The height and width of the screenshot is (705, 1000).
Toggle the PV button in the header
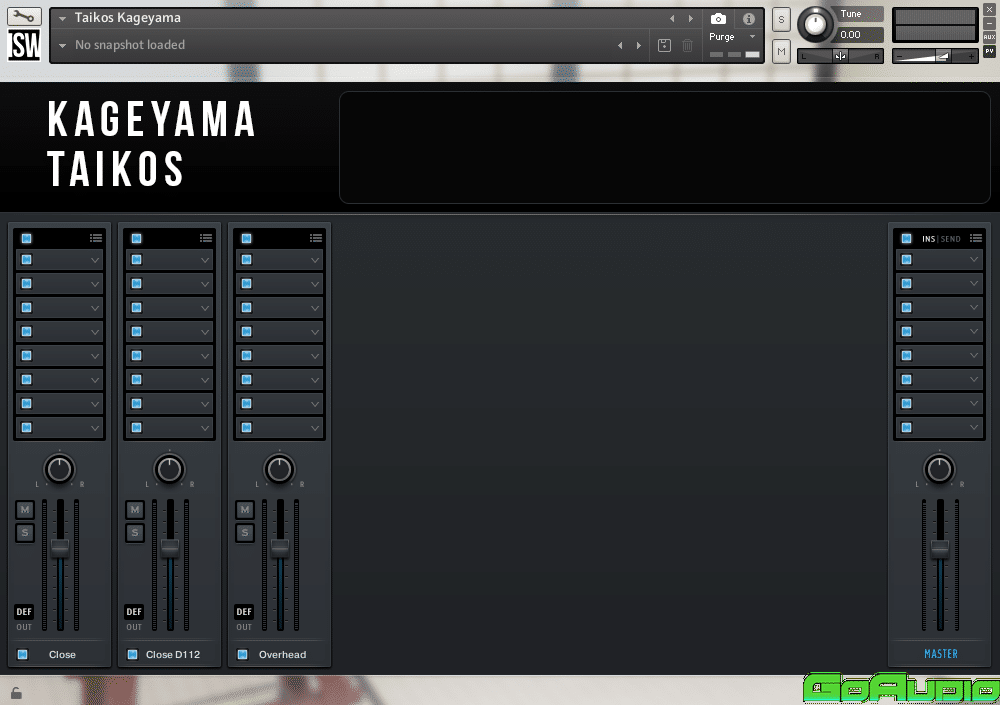click(x=989, y=52)
